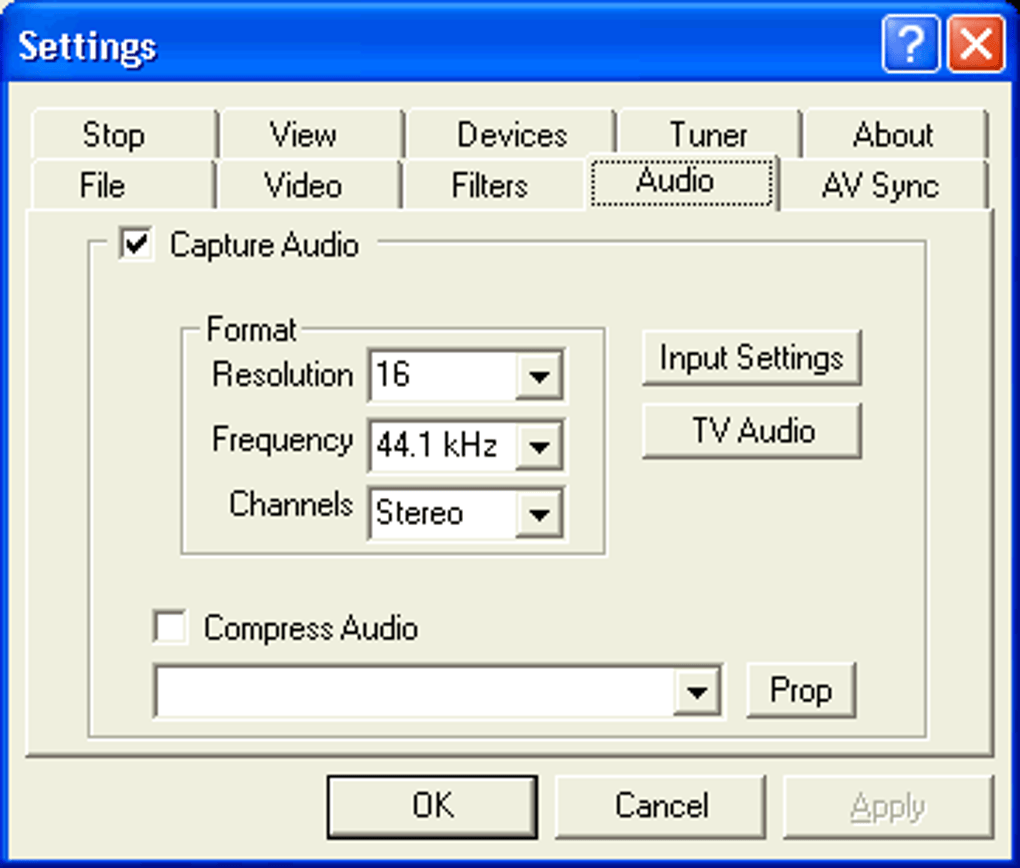Open the Filters tab

click(493, 185)
